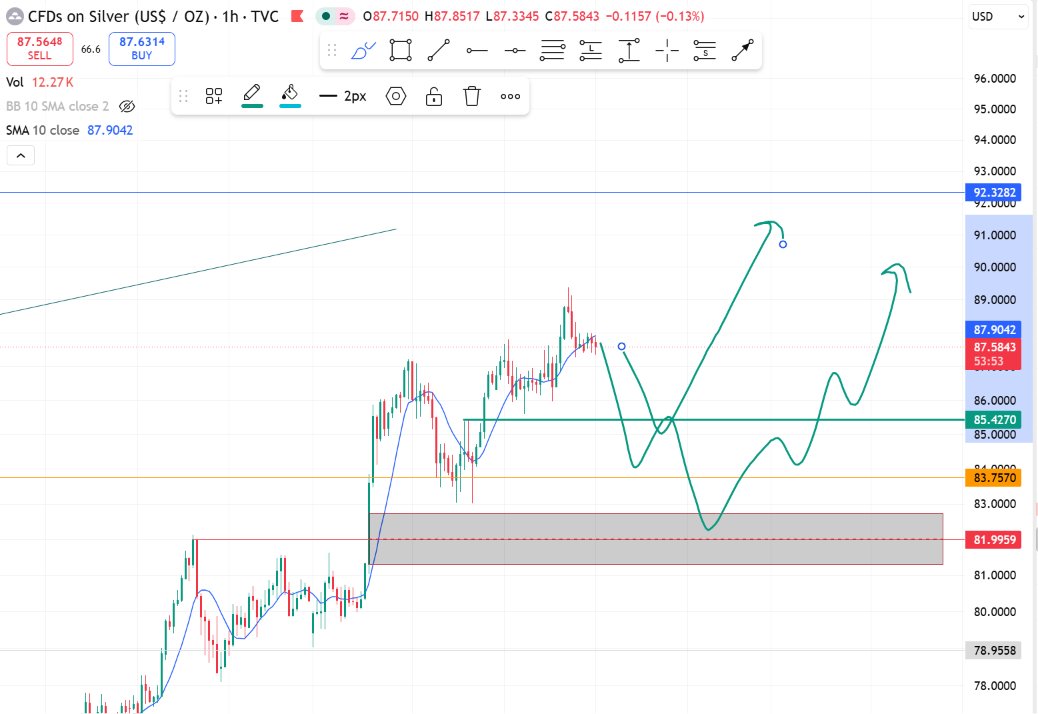
Task: Click the 87.5648 SELL button
Action: point(40,48)
